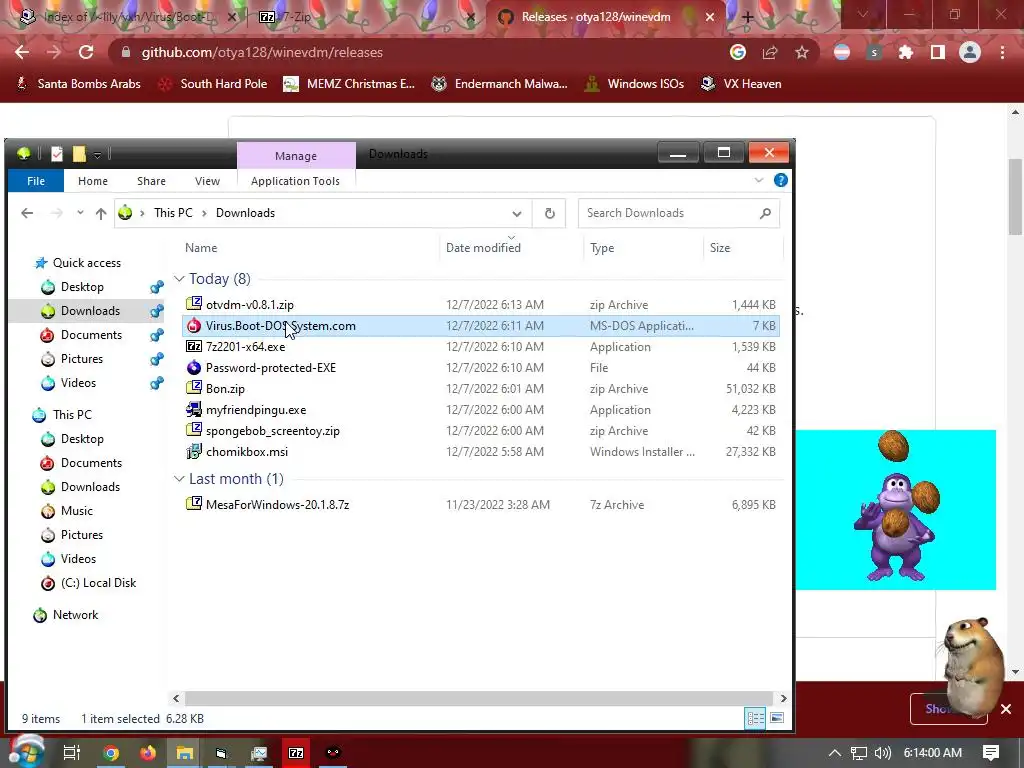1024x768 pixels.
Task: Click Chrome reload page button
Action: point(86,52)
